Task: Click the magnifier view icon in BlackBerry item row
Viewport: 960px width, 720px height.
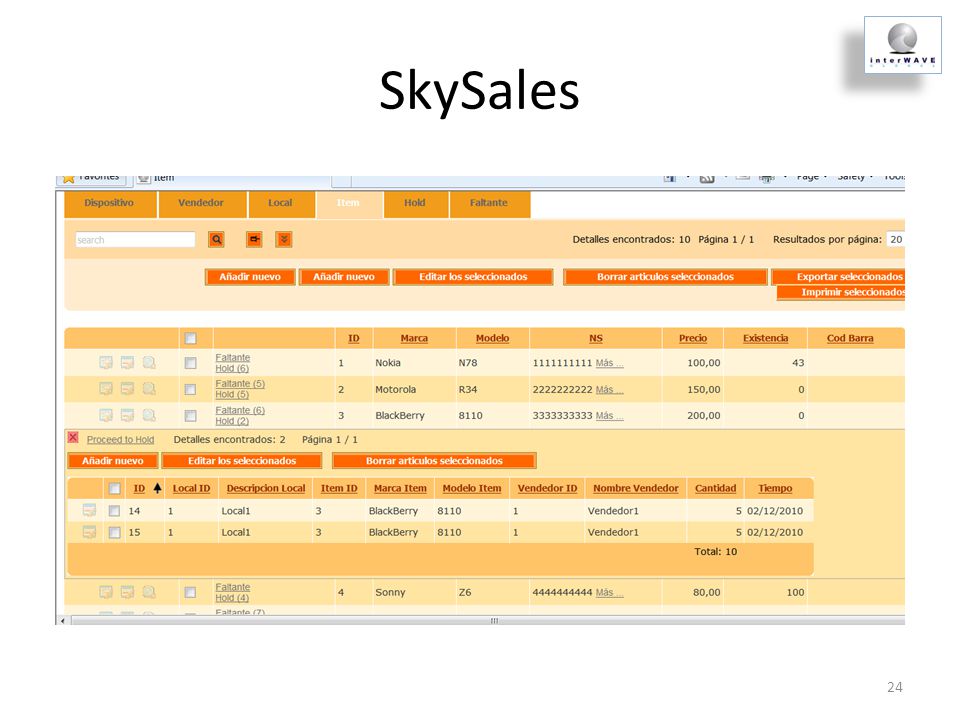Action: pyautogui.click(x=149, y=415)
